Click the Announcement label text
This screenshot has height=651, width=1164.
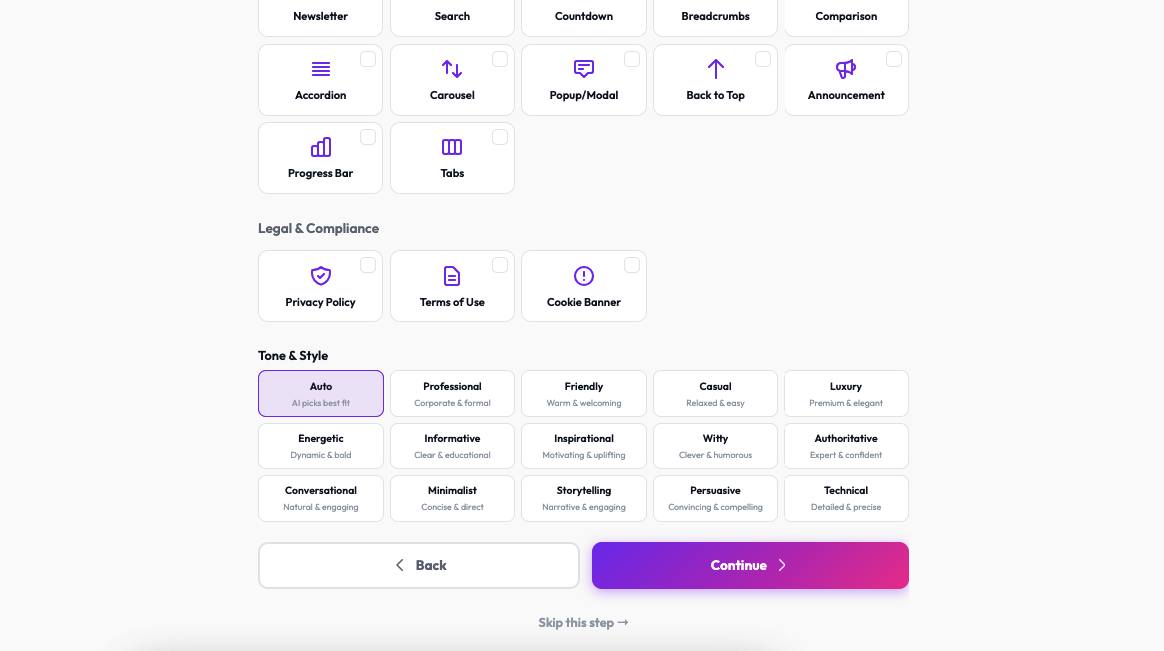coord(846,95)
